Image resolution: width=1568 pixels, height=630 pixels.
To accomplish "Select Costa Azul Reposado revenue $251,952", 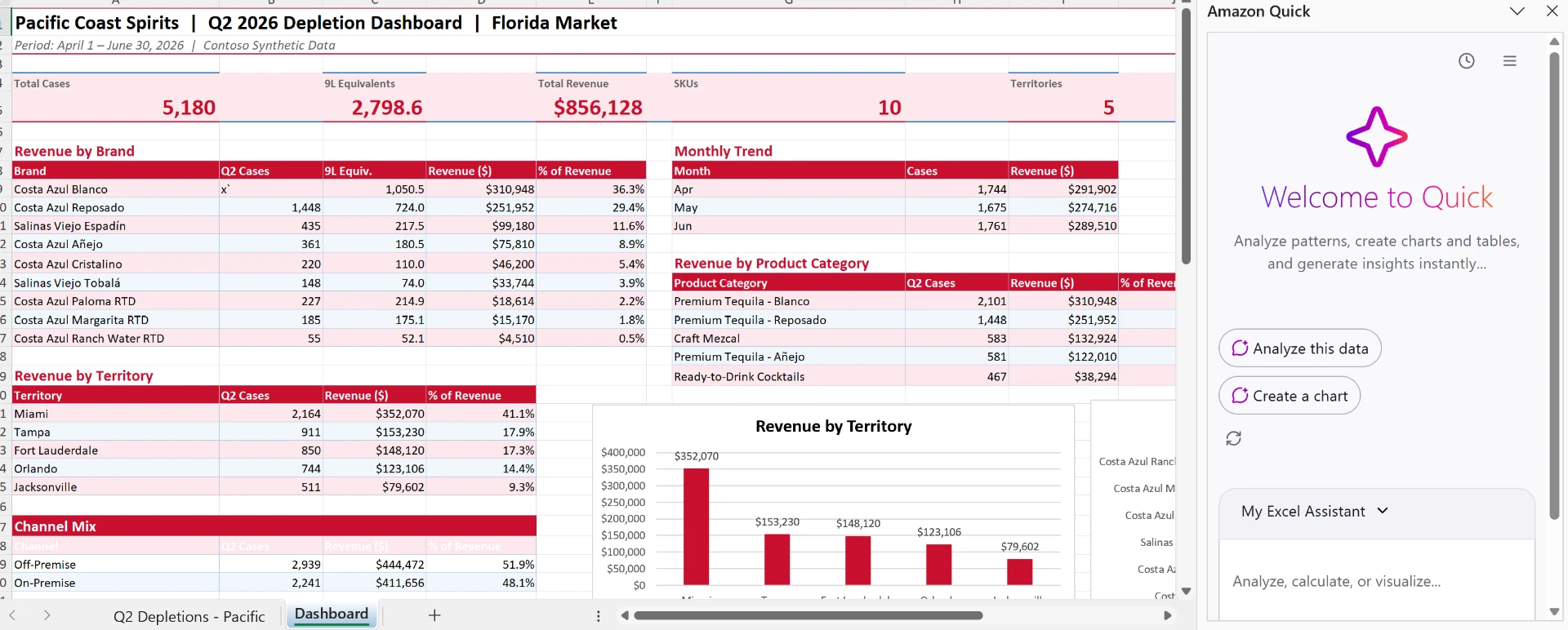I will click(x=481, y=208).
